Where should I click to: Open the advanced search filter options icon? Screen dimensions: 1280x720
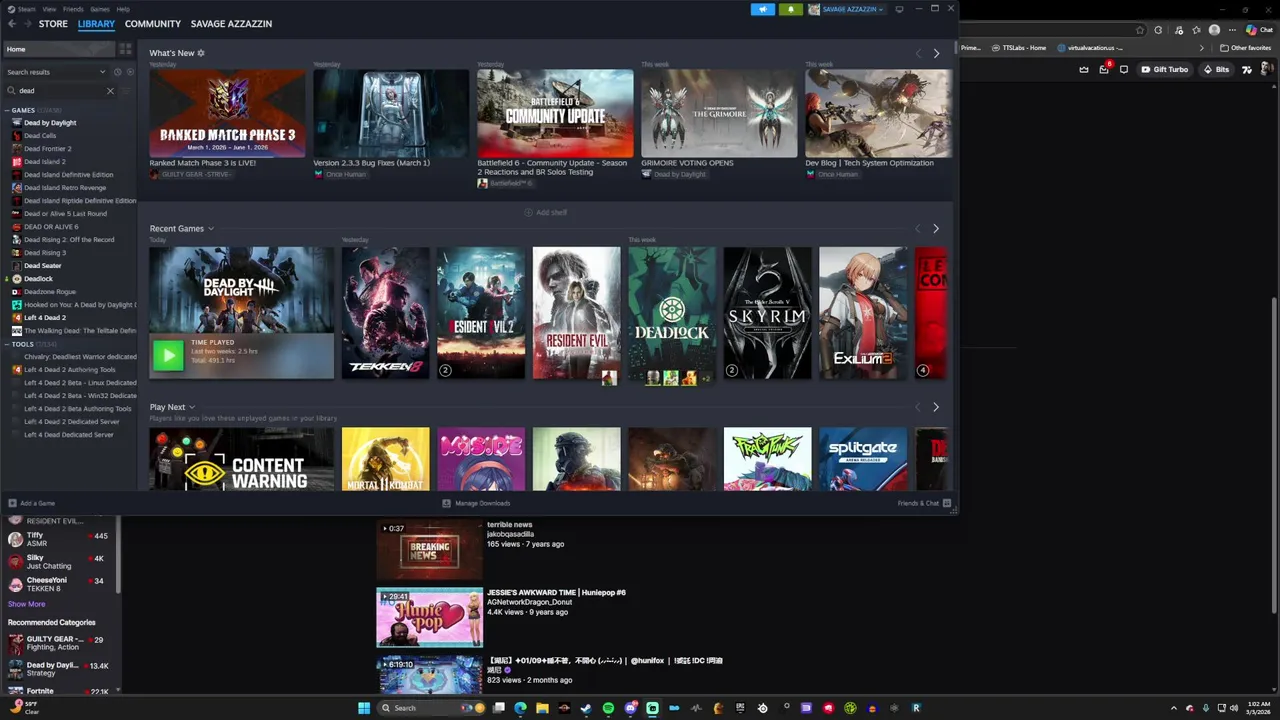[x=126, y=91]
